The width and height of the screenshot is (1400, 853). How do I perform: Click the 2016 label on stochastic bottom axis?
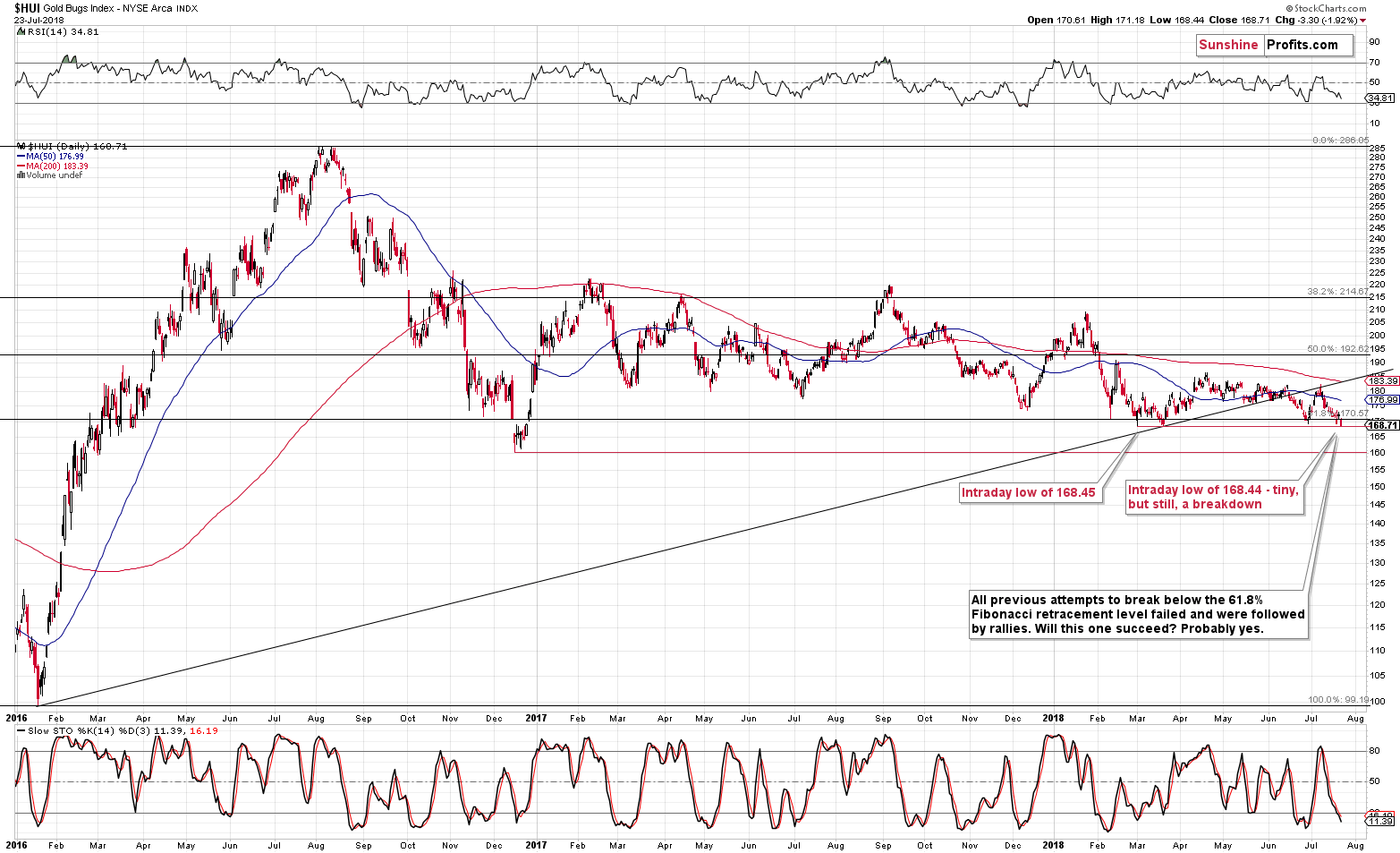(x=16, y=845)
